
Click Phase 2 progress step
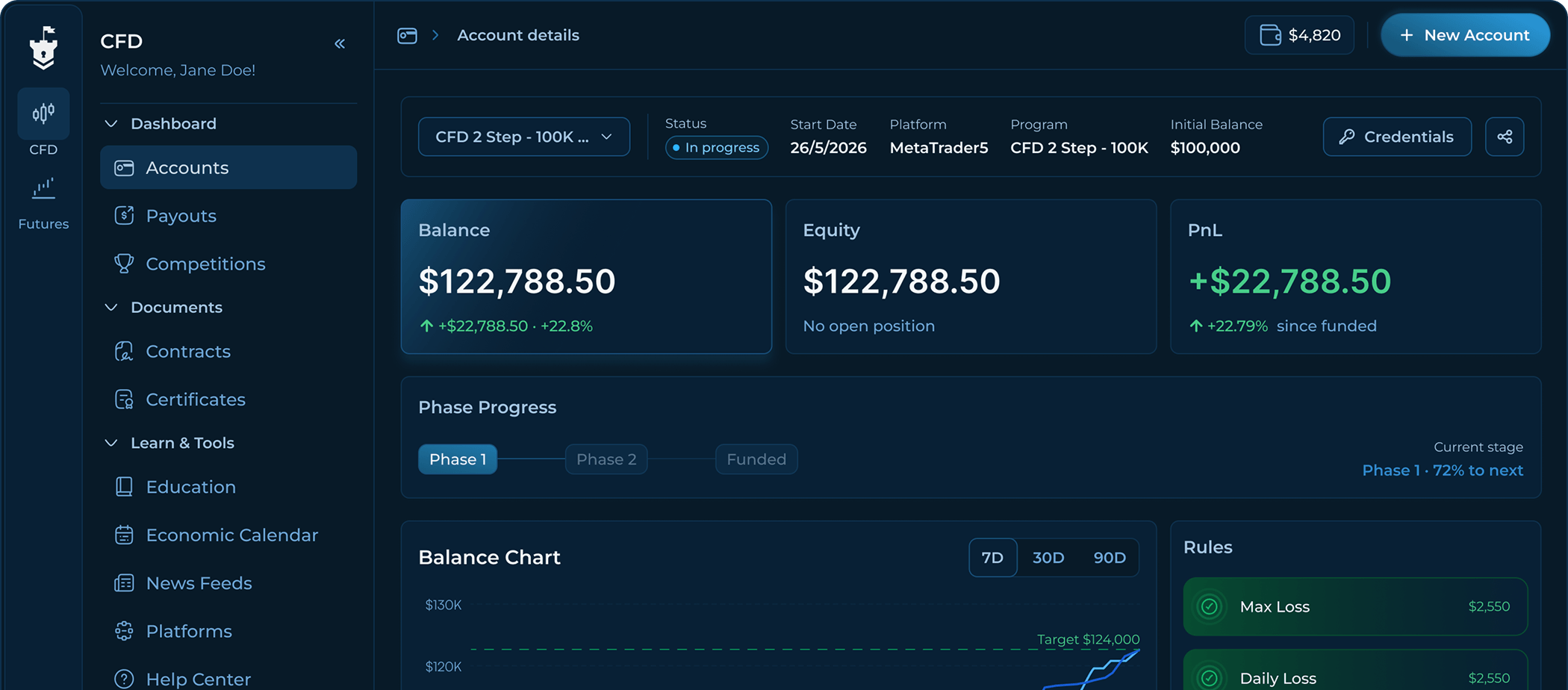[x=606, y=459]
